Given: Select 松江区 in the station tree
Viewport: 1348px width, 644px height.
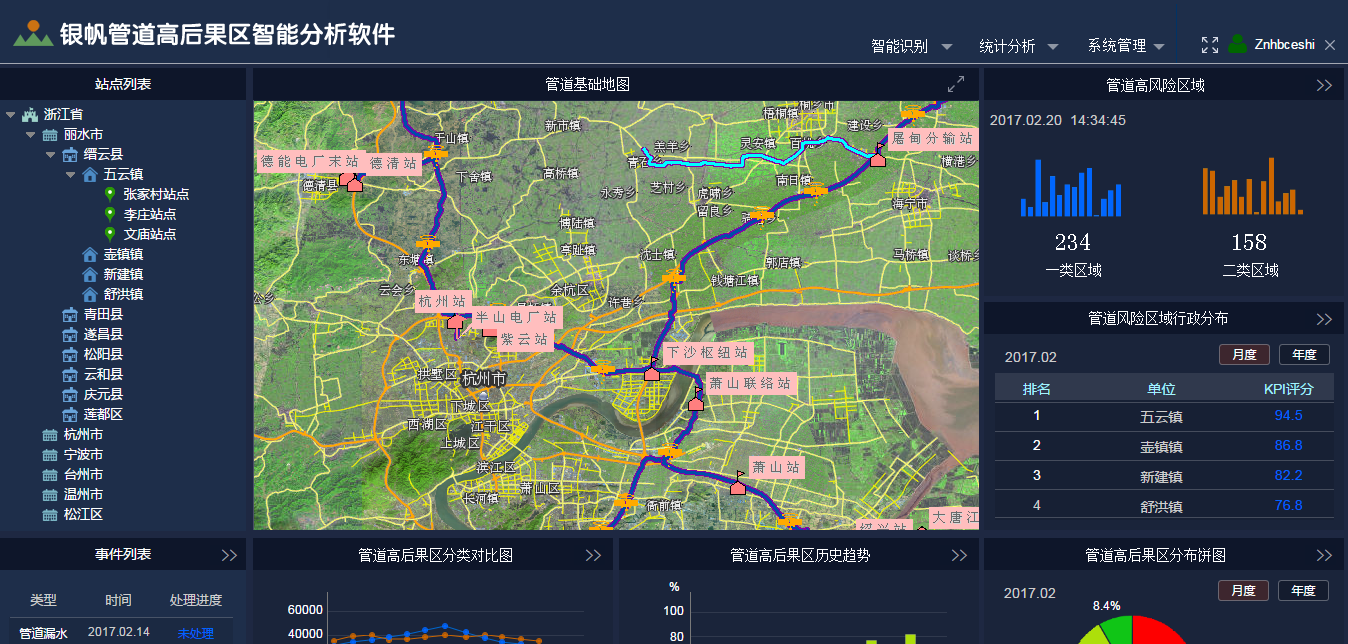Looking at the screenshot, I should (x=83, y=514).
